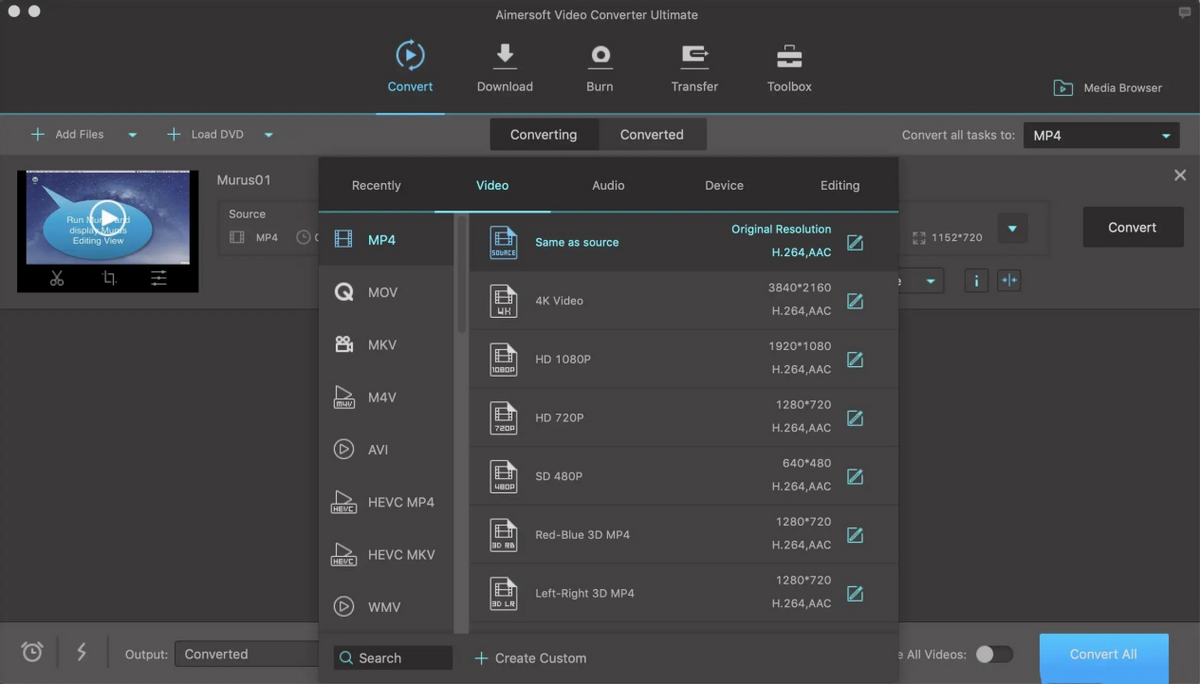Open the Convert section
This screenshot has width=1200, height=684.
410,67
